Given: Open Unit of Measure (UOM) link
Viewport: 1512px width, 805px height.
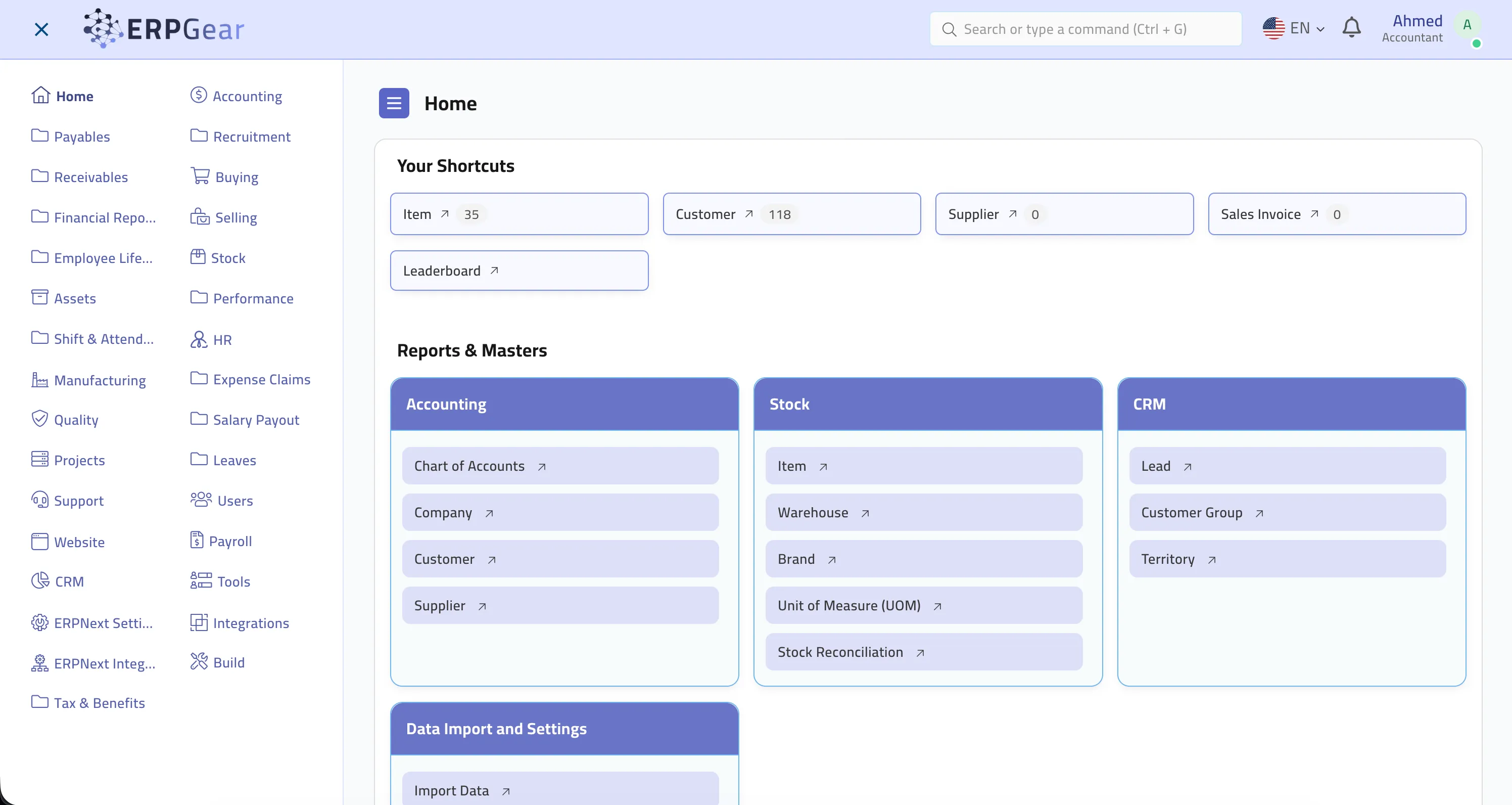Looking at the screenshot, I should (924, 605).
